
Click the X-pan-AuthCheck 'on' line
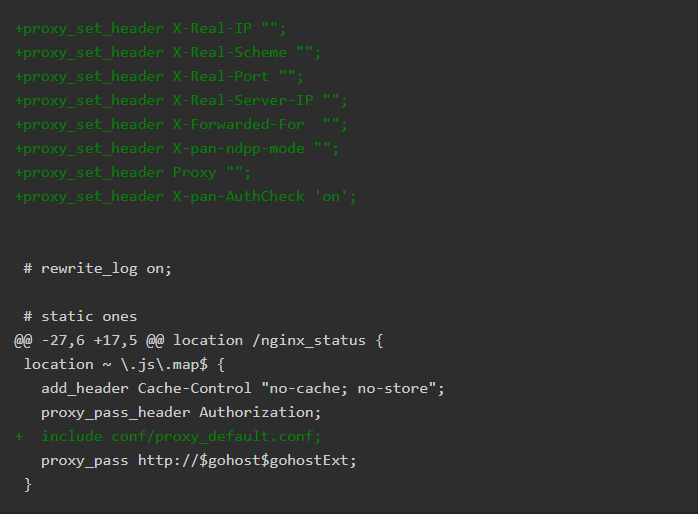coord(185,196)
